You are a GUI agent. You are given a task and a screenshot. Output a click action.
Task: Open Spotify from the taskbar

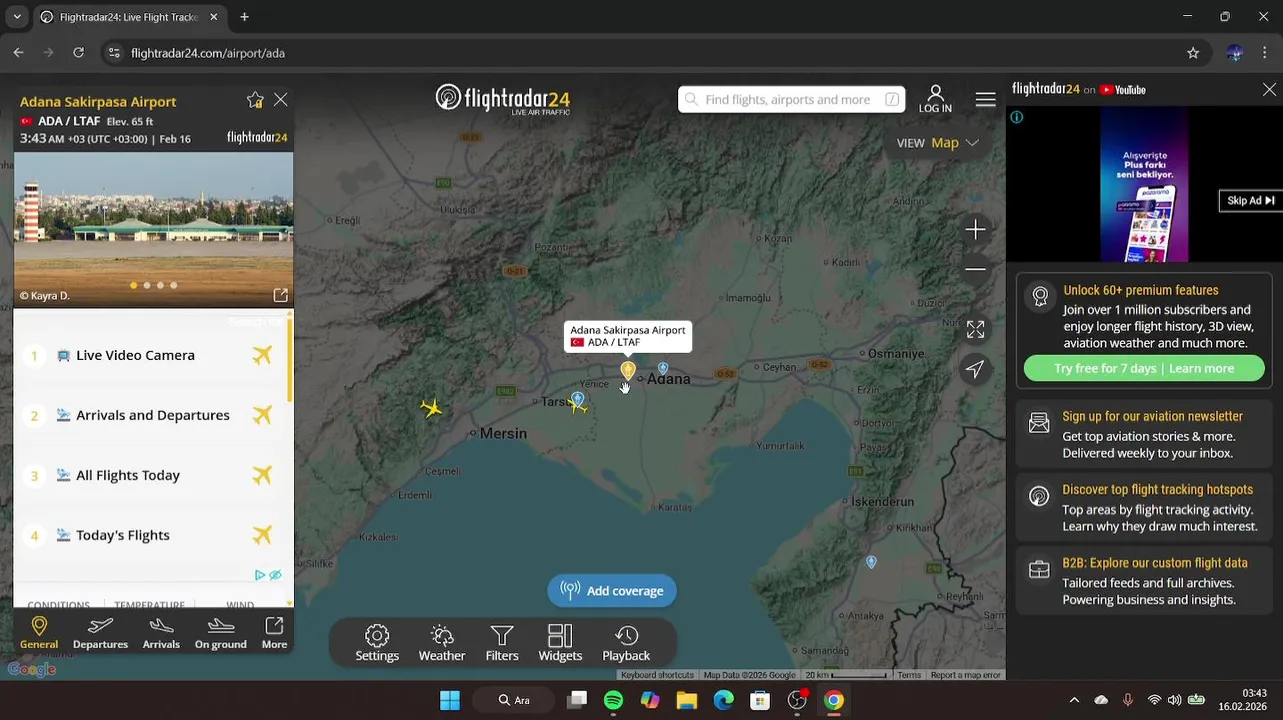613,700
